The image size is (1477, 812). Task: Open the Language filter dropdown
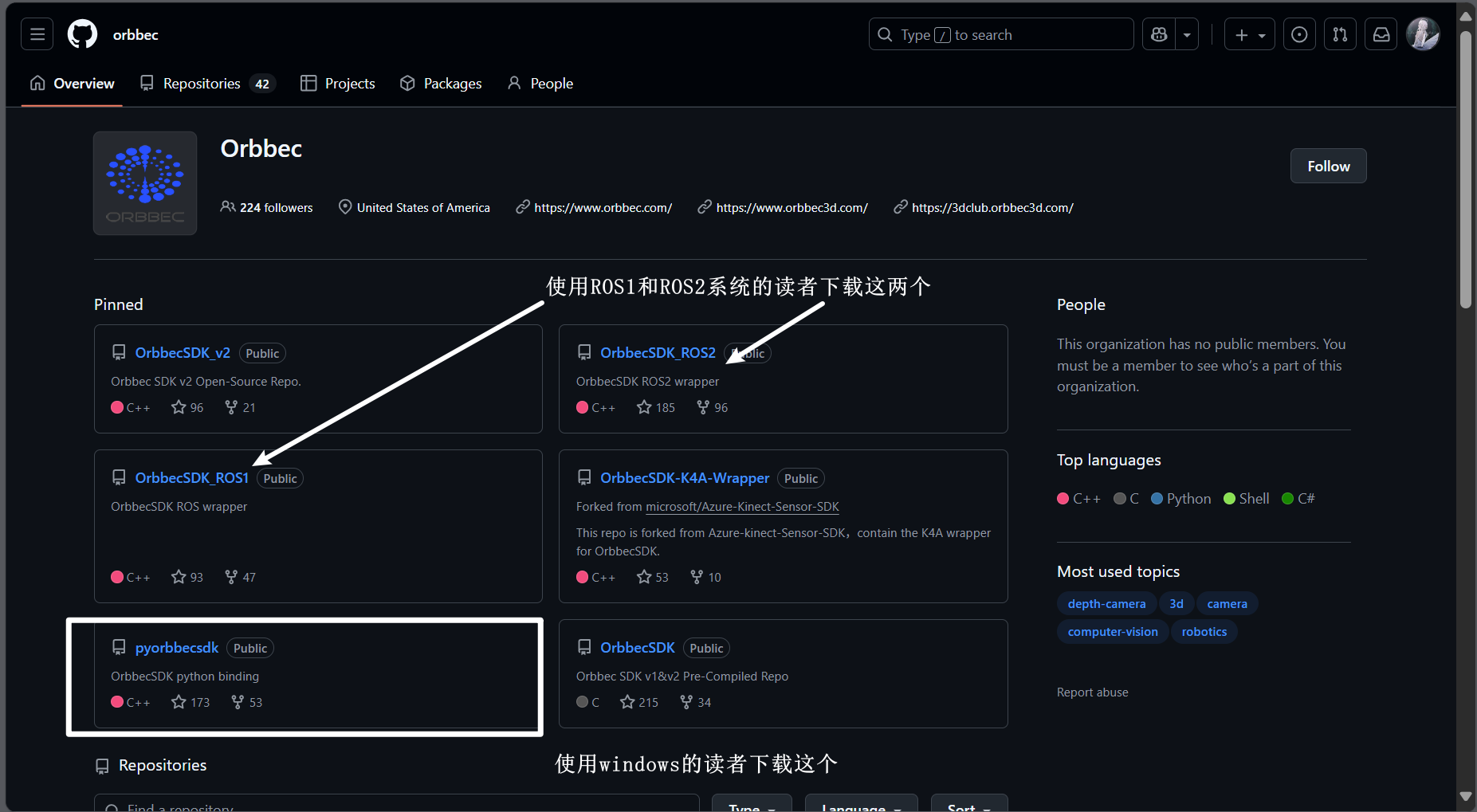[x=860, y=806]
